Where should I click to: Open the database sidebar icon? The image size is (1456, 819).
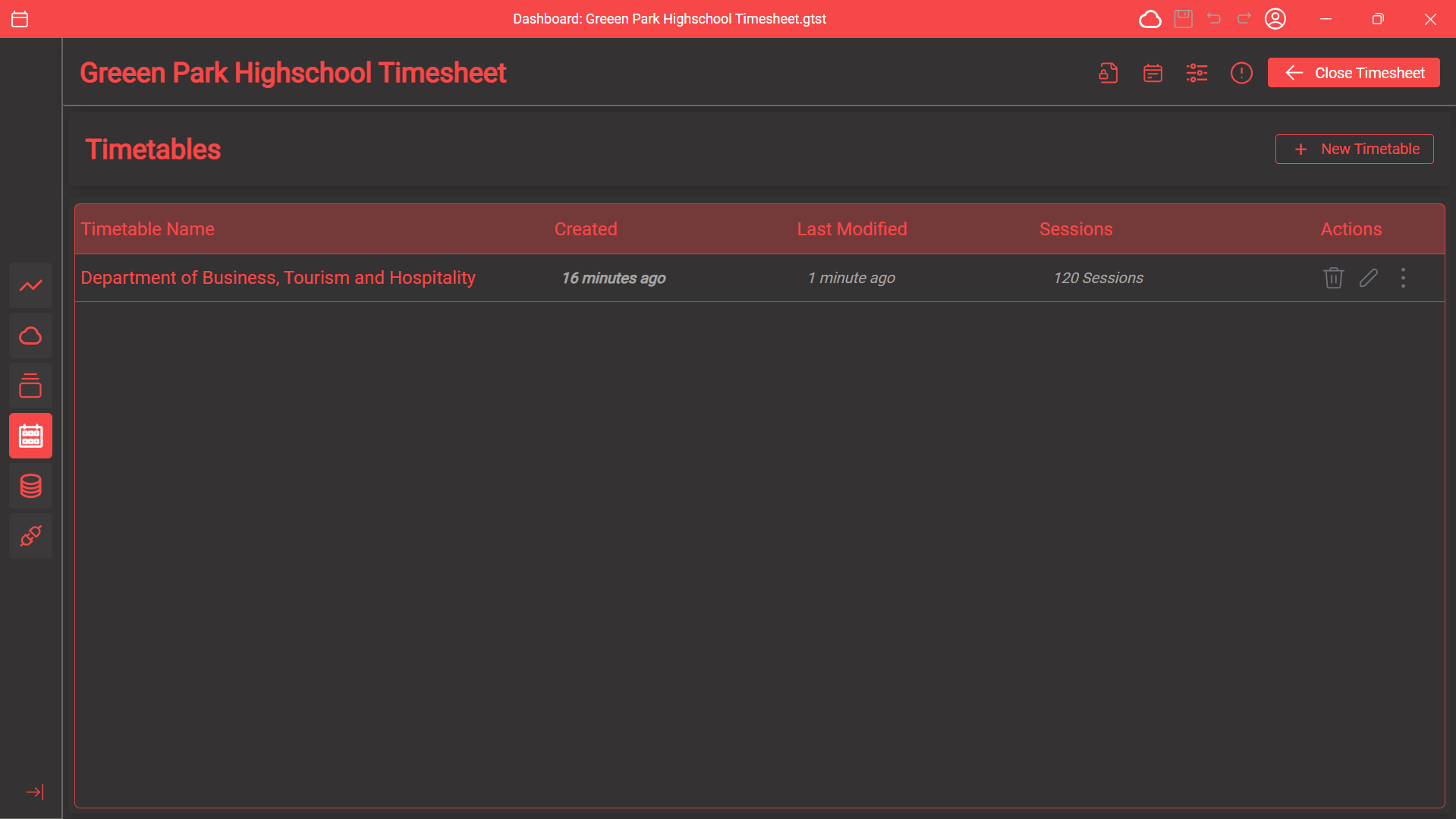(30, 486)
